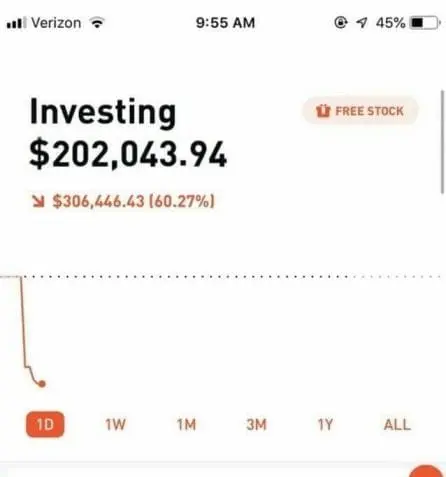Screen dimensions: 446x477
Task: Switch chart to 3M range
Action: (256, 425)
